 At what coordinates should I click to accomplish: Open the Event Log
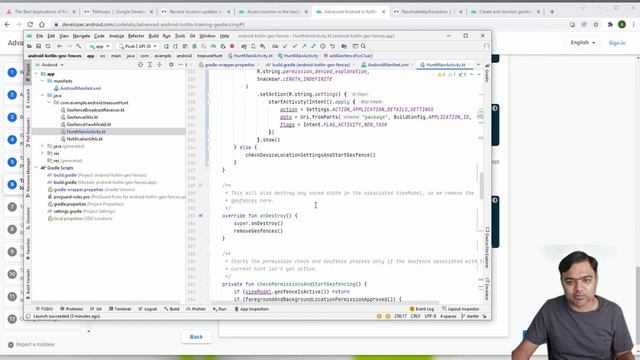click(x=422, y=309)
